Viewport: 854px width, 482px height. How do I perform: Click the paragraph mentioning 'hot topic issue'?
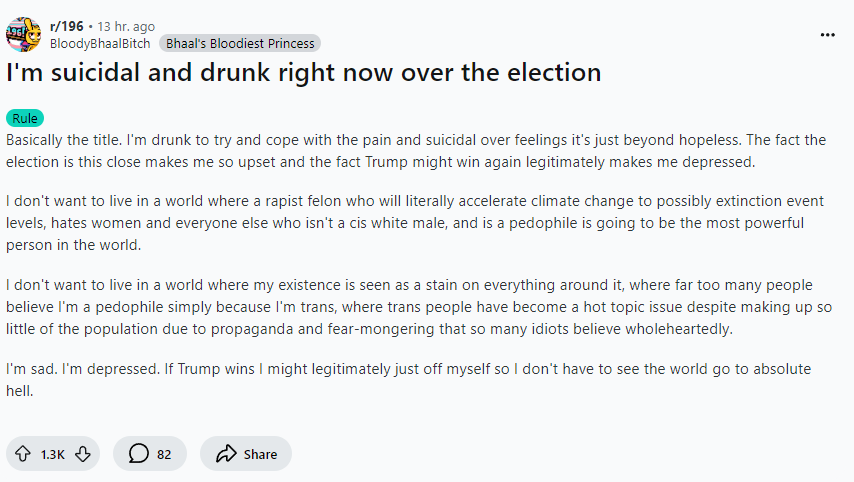point(400,307)
